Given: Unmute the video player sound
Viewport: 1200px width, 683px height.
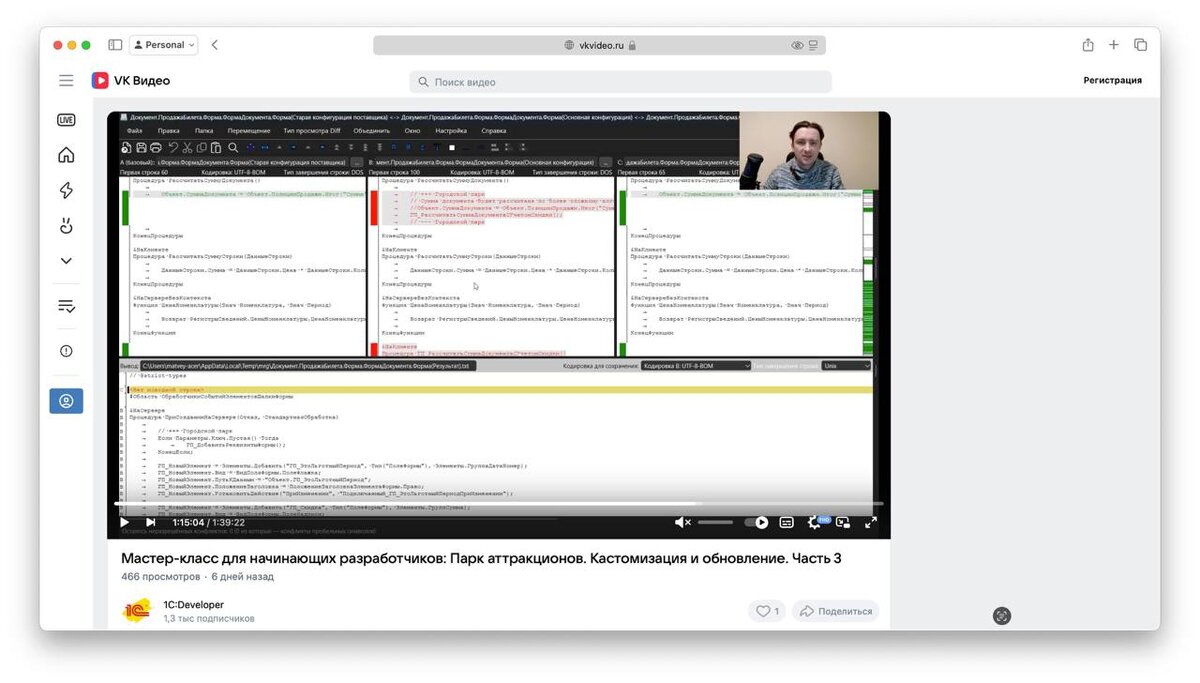Looking at the screenshot, I should point(683,522).
